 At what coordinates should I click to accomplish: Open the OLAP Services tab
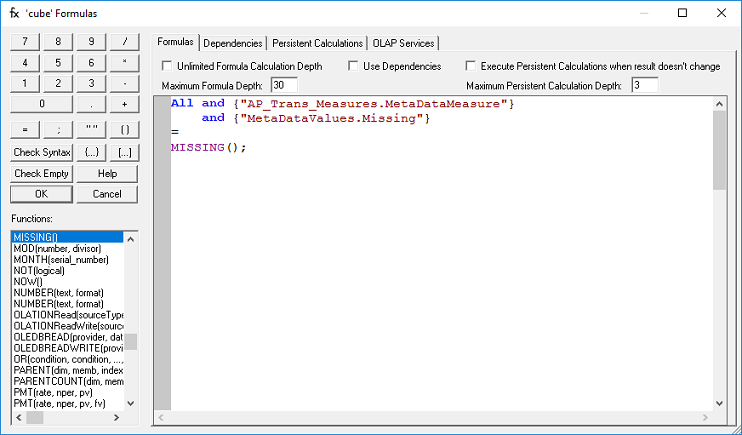click(x=403, y=44)
